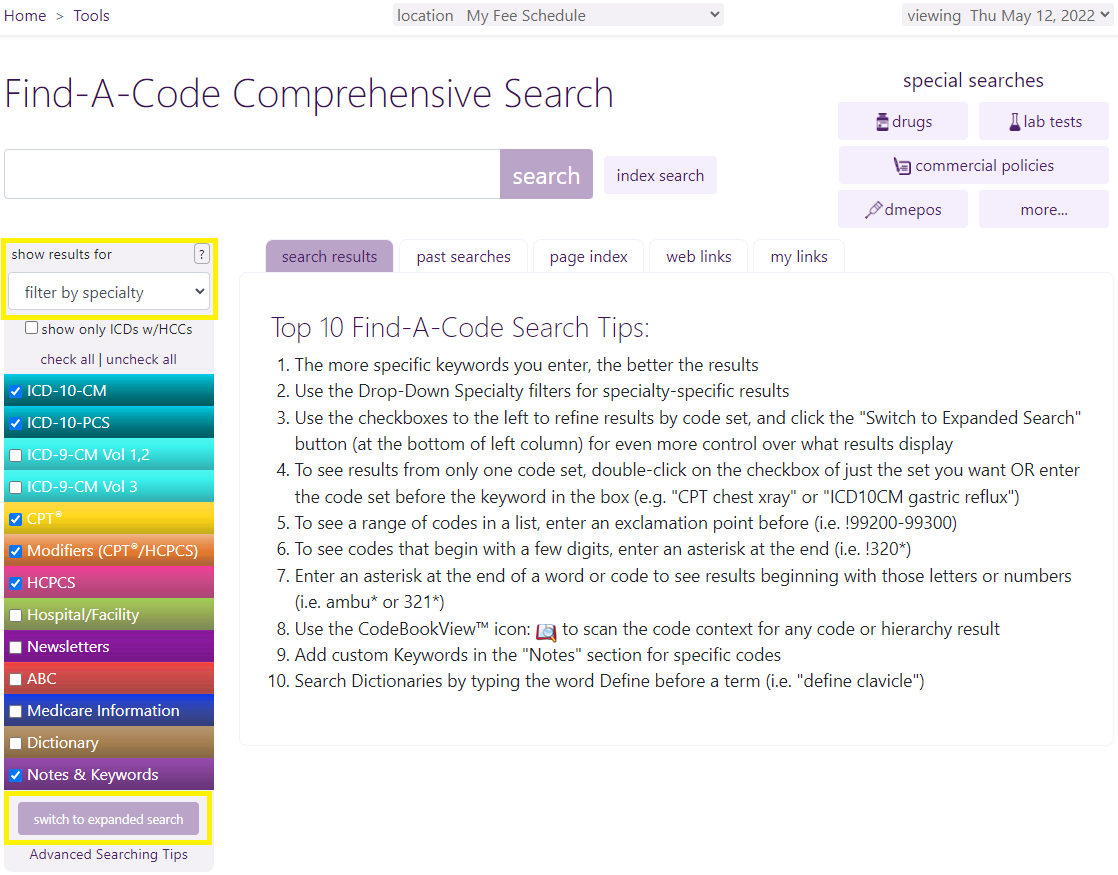Click the dmepos special search label
Image resolution: width=1118 pixels, height=875 pixels.
pyautogui.click(x=913, y=210)
